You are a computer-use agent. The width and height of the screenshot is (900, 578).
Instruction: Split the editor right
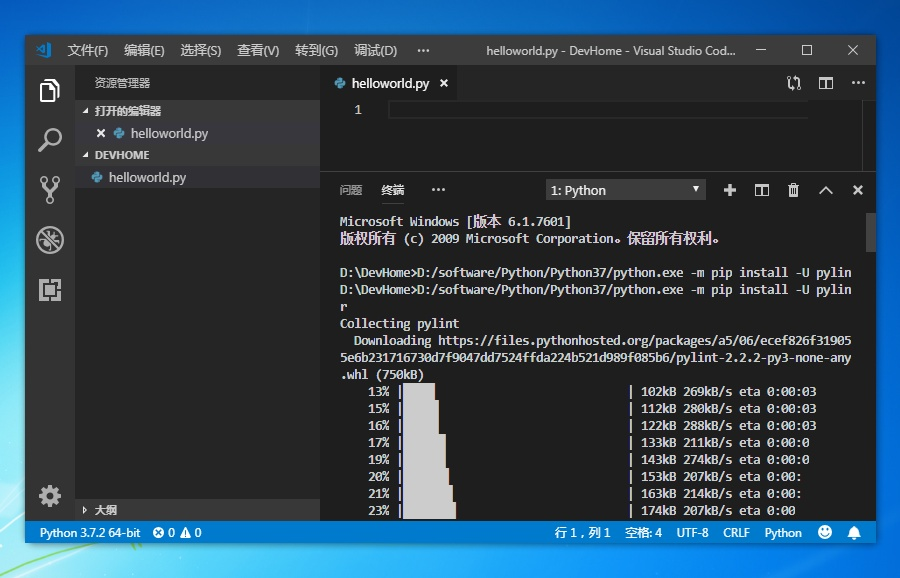pos(825,83)
